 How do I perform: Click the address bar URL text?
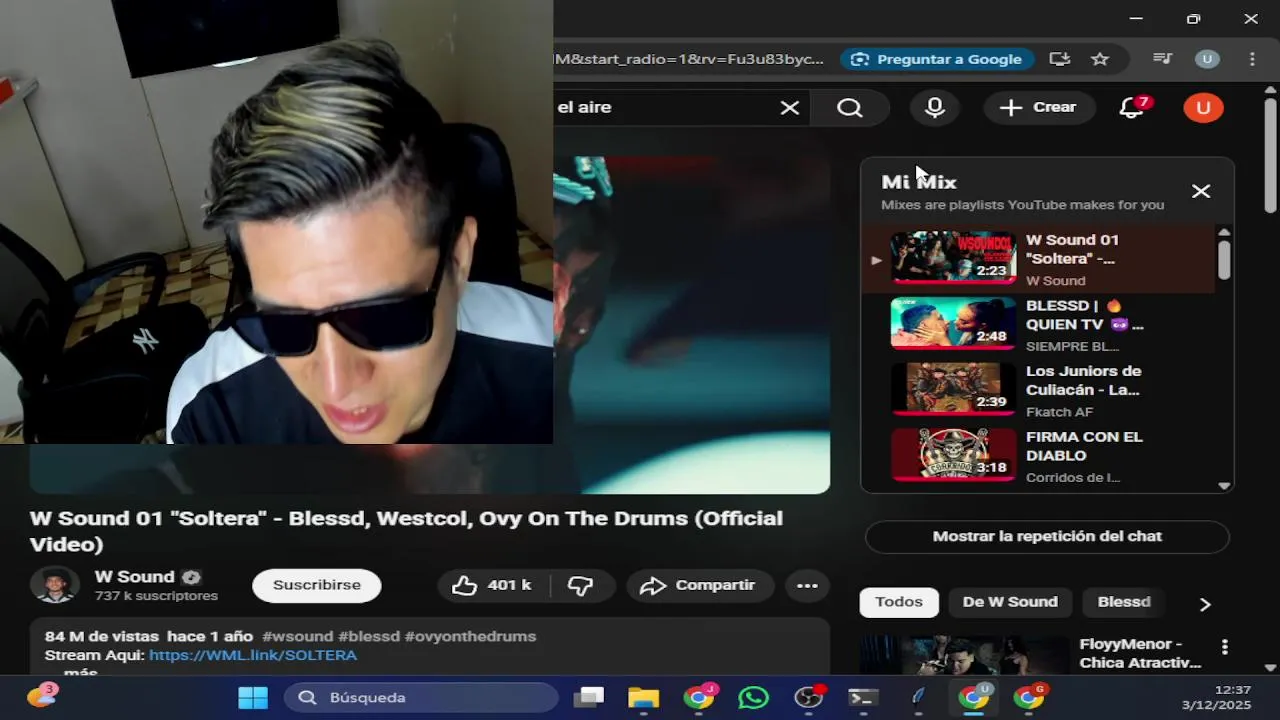pos(689,59)
